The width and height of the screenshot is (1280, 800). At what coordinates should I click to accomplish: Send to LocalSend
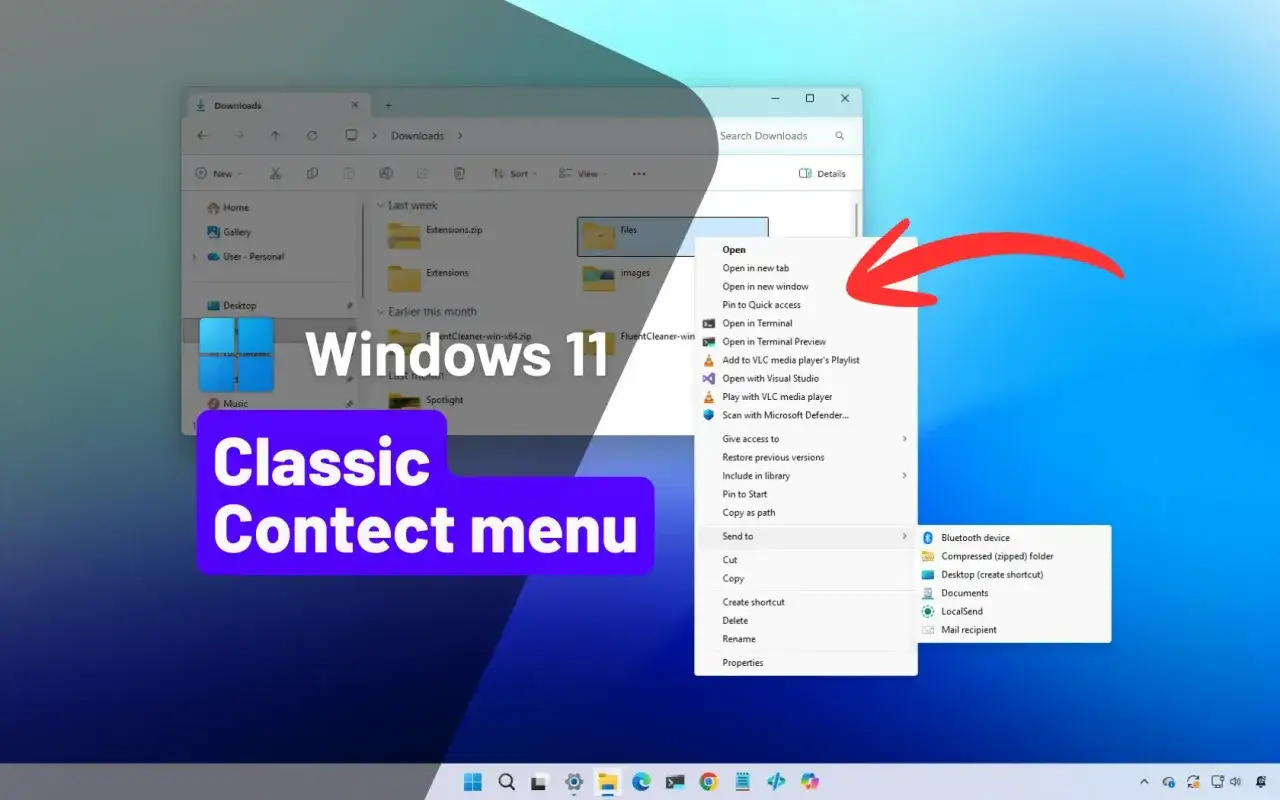coord(1014,611)
